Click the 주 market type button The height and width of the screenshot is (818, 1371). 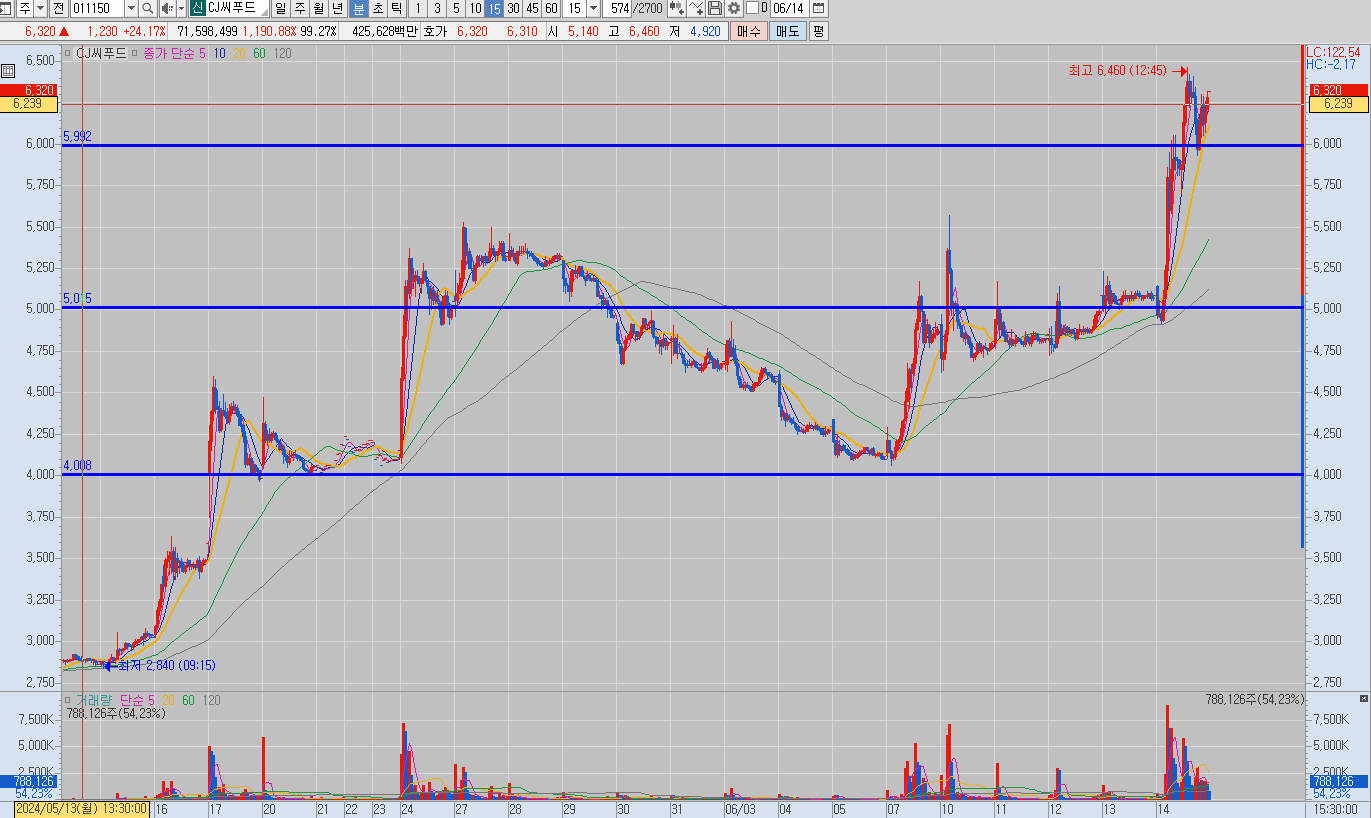[25, 8]
